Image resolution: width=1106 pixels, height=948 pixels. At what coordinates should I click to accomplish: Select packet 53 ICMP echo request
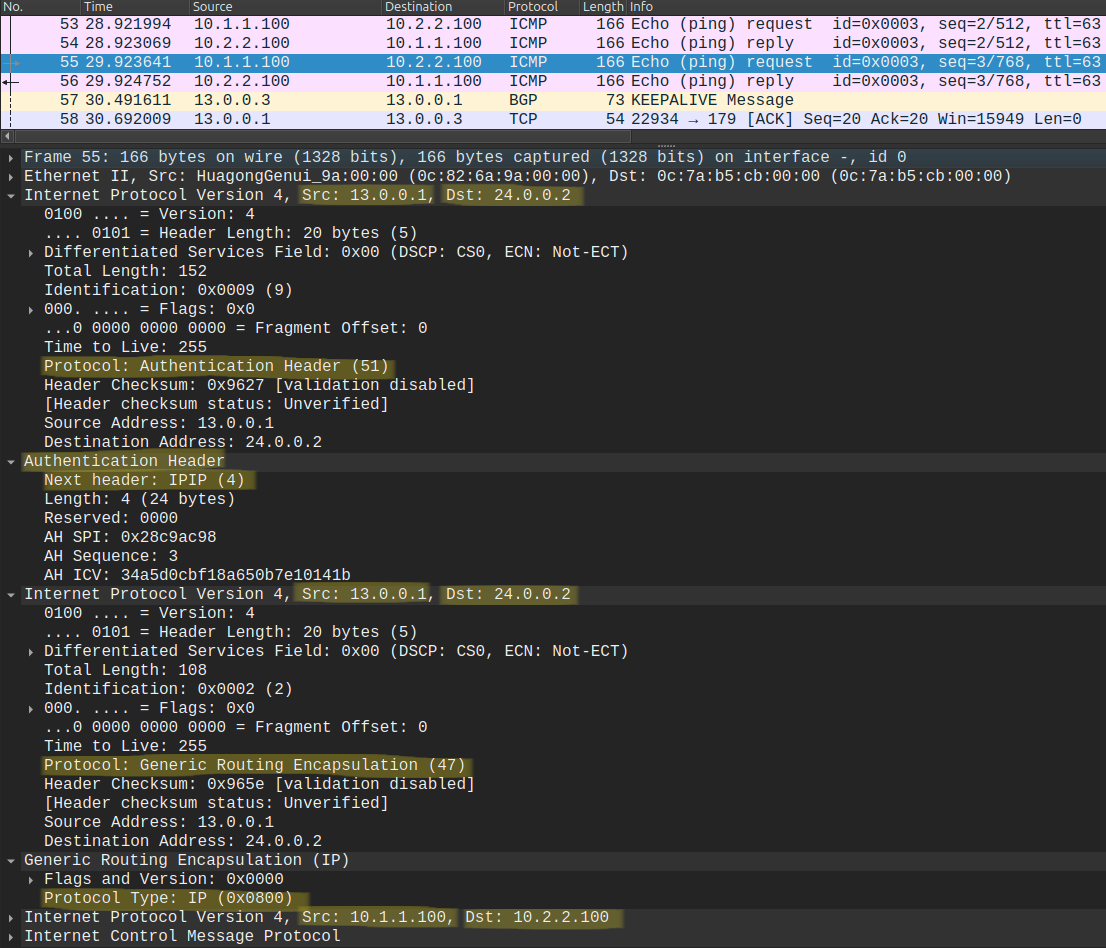(x=553, y=24)
